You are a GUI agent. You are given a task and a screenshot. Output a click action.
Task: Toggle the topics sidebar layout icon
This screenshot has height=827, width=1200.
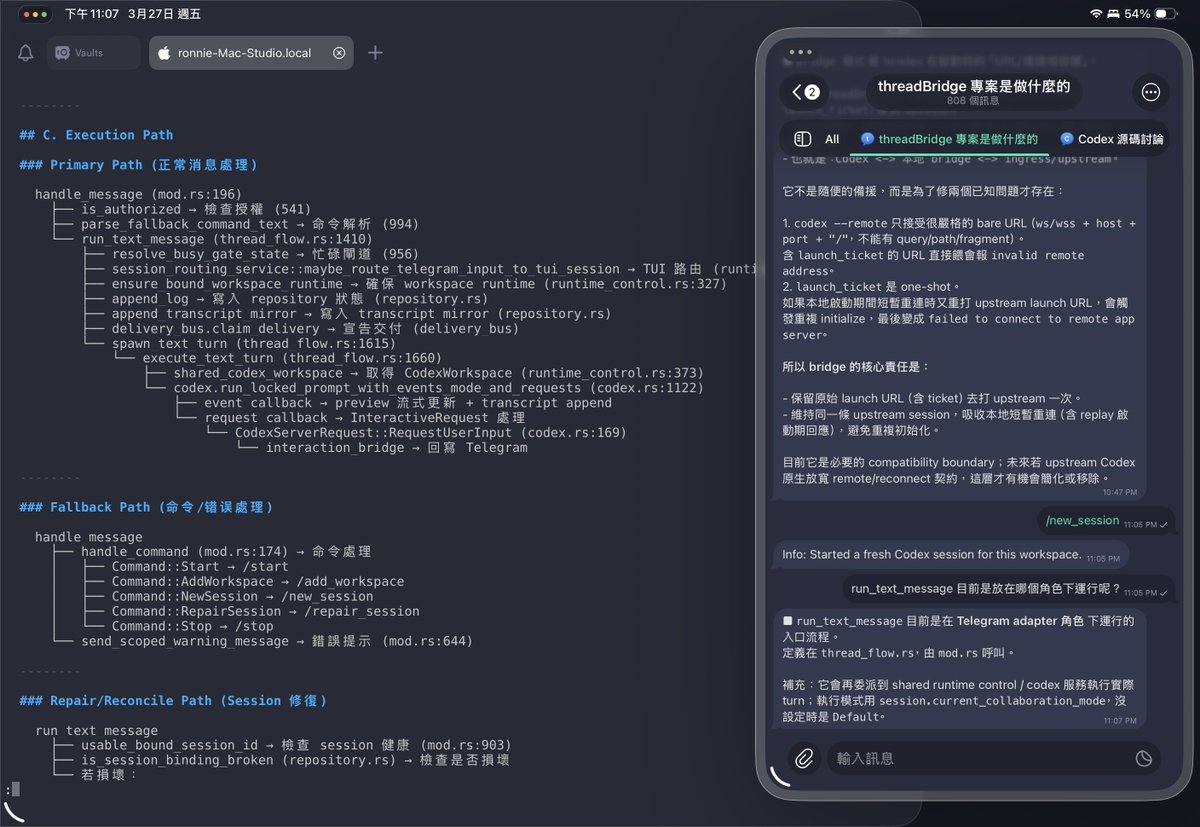(x=802, y=139)
